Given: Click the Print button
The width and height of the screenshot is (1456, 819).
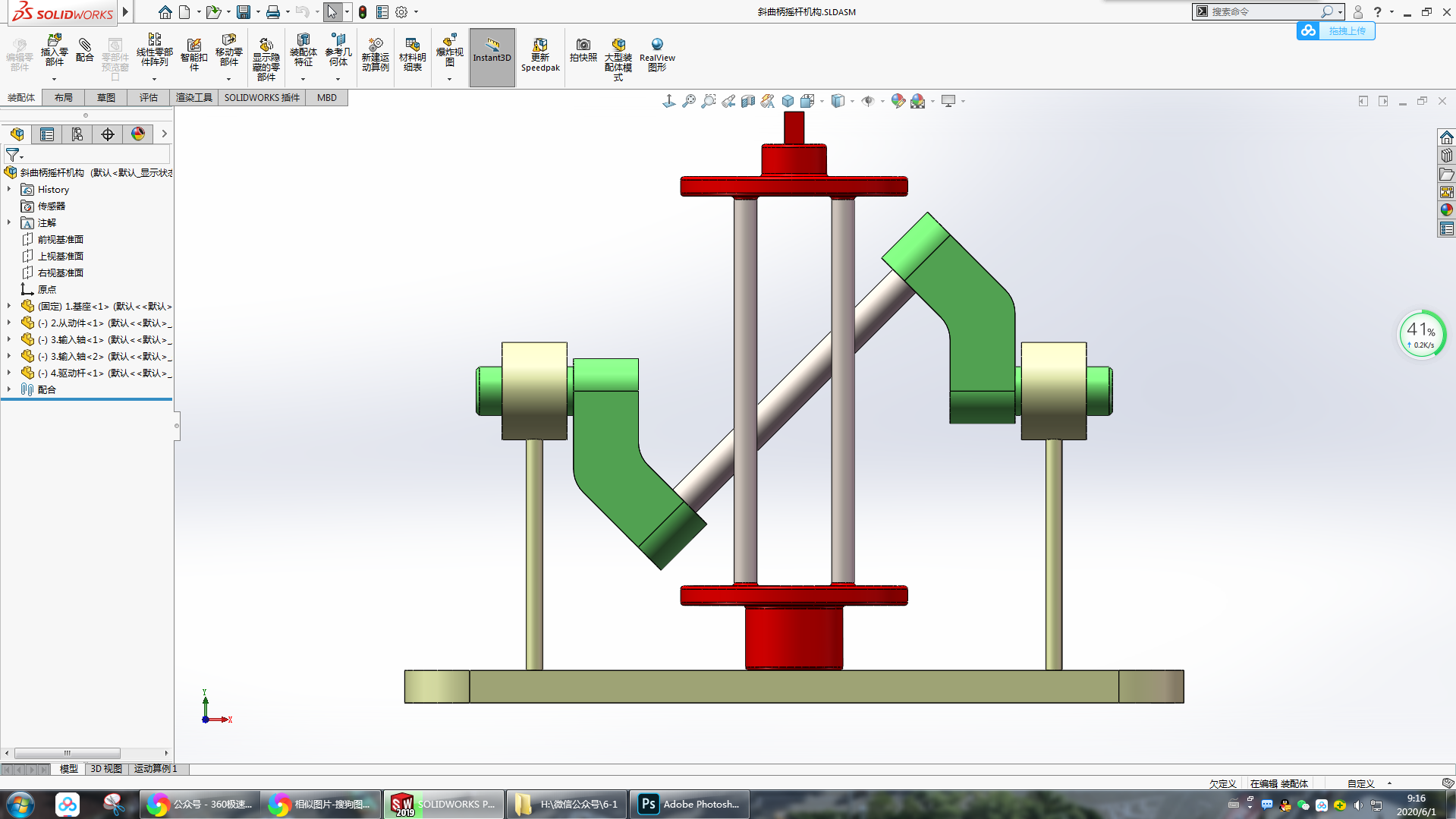Looking at the screenshot, I should tap(273, 12).
